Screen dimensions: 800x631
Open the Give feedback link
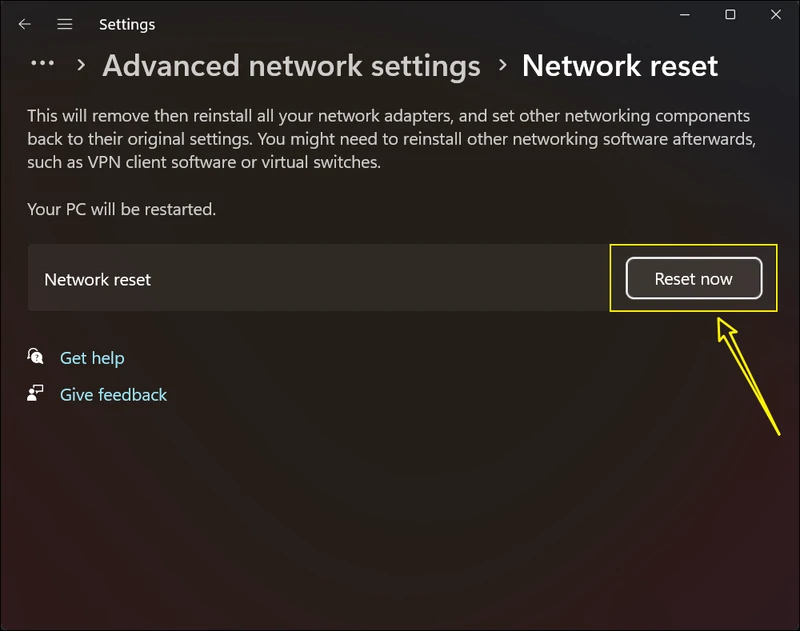coord(113,395)
